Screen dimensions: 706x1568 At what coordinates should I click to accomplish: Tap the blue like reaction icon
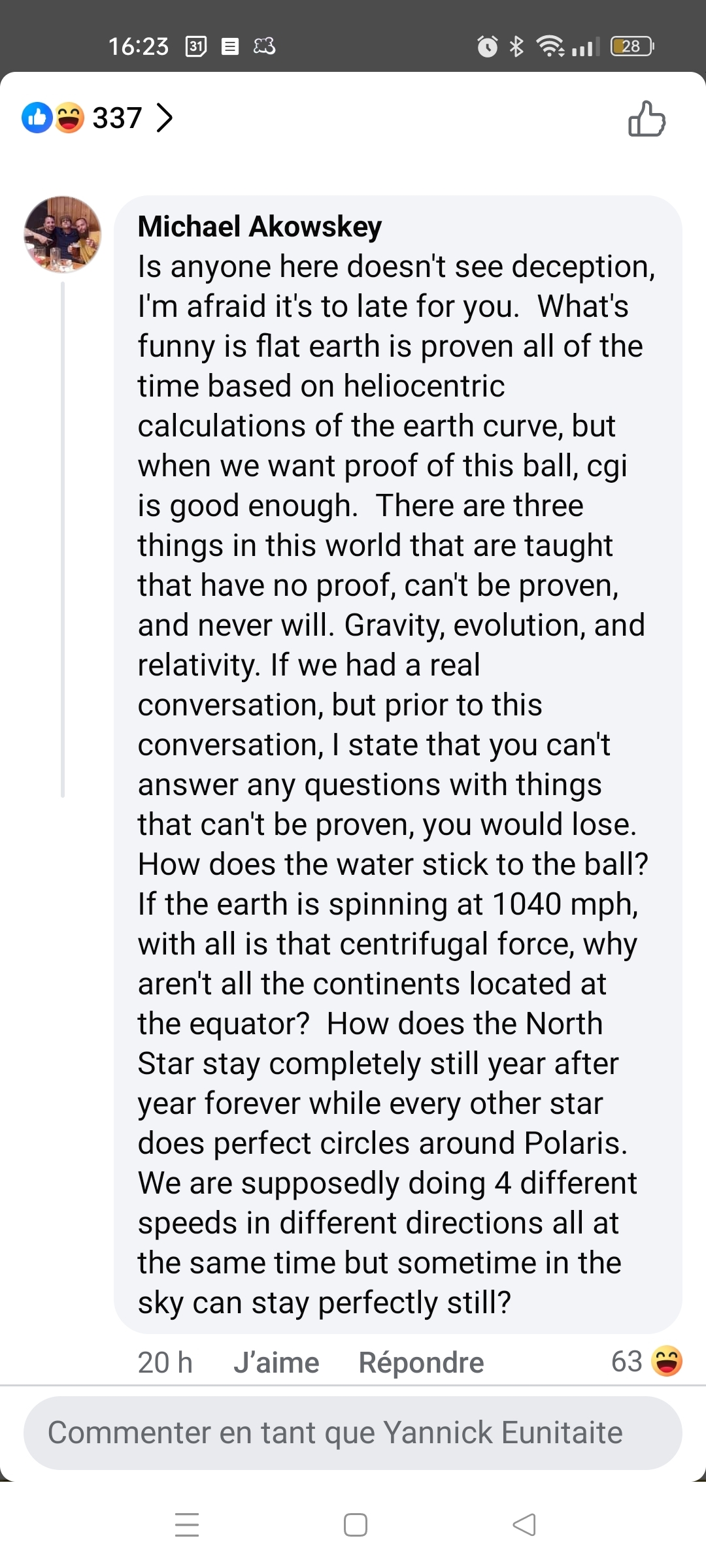coord(37,118)
